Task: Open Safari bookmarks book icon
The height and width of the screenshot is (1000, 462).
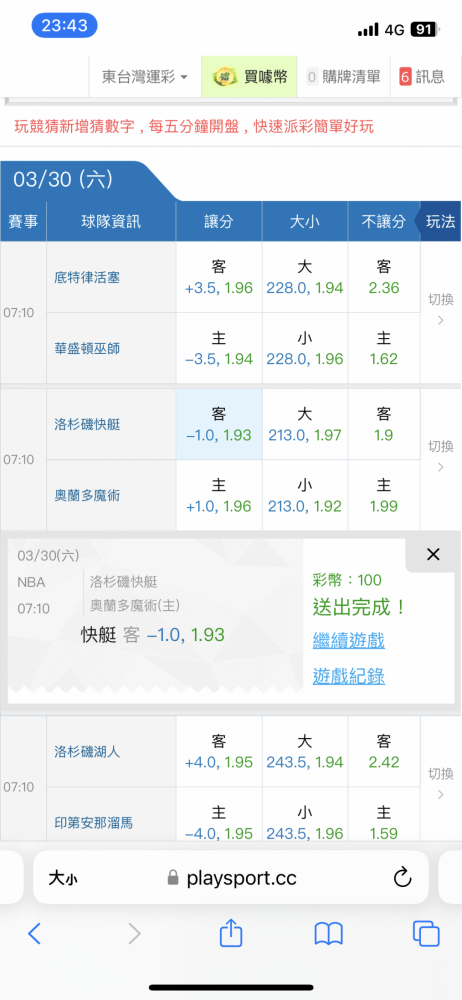Action: [x=329, y=934]
